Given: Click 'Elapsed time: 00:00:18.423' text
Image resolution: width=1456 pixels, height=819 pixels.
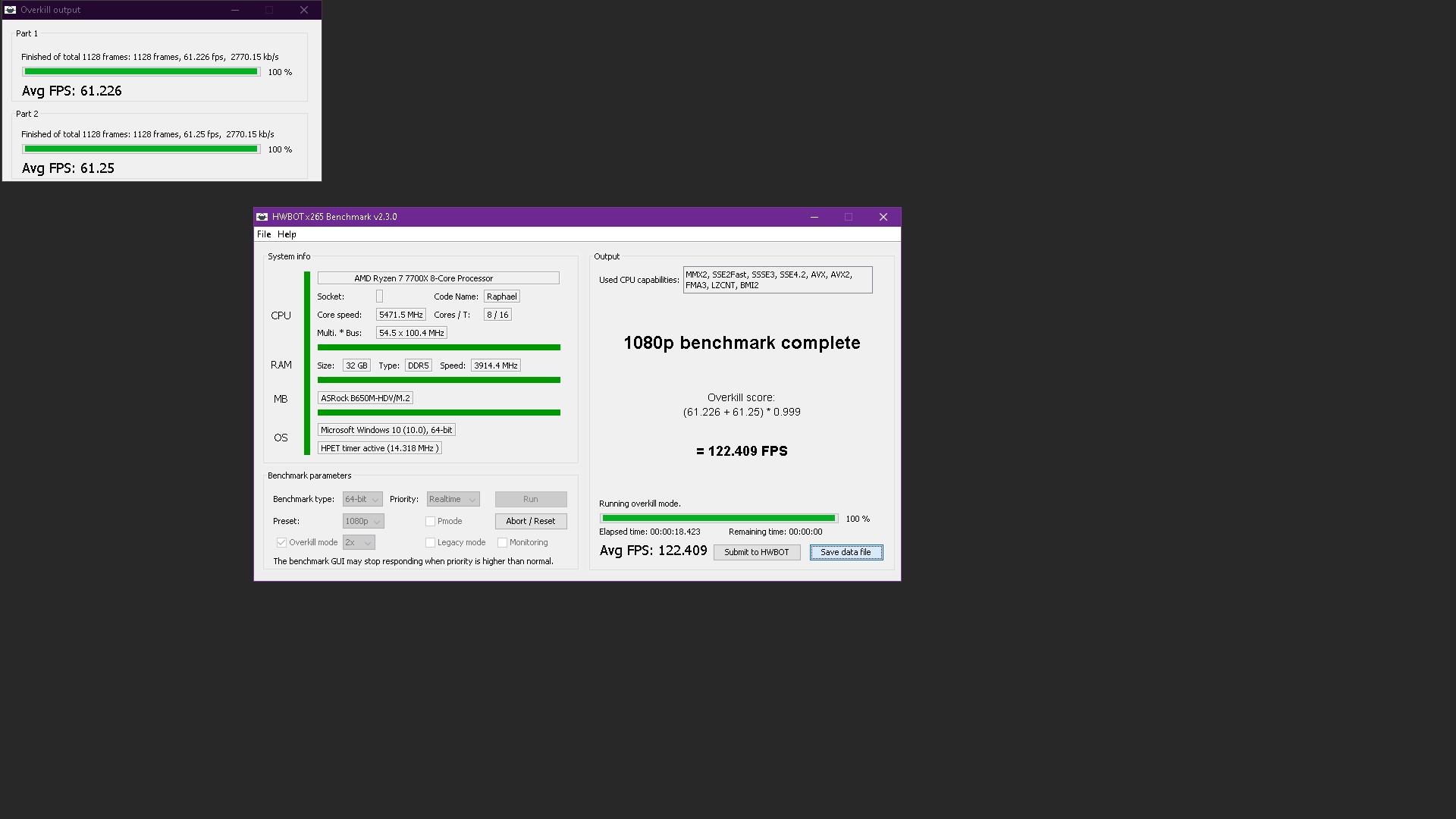Looking at the screenshot, I should point(650,532).
